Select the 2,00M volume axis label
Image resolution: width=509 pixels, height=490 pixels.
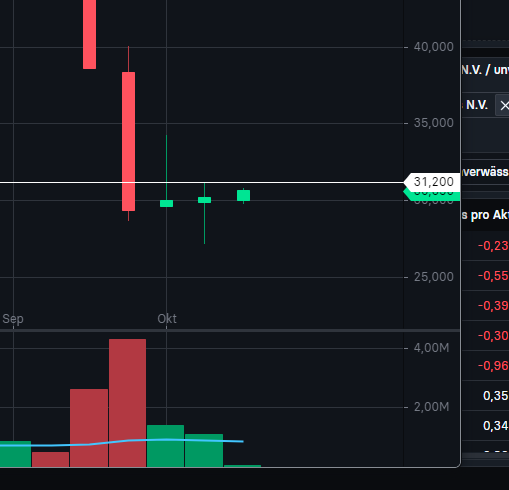[x=431, y=407]
